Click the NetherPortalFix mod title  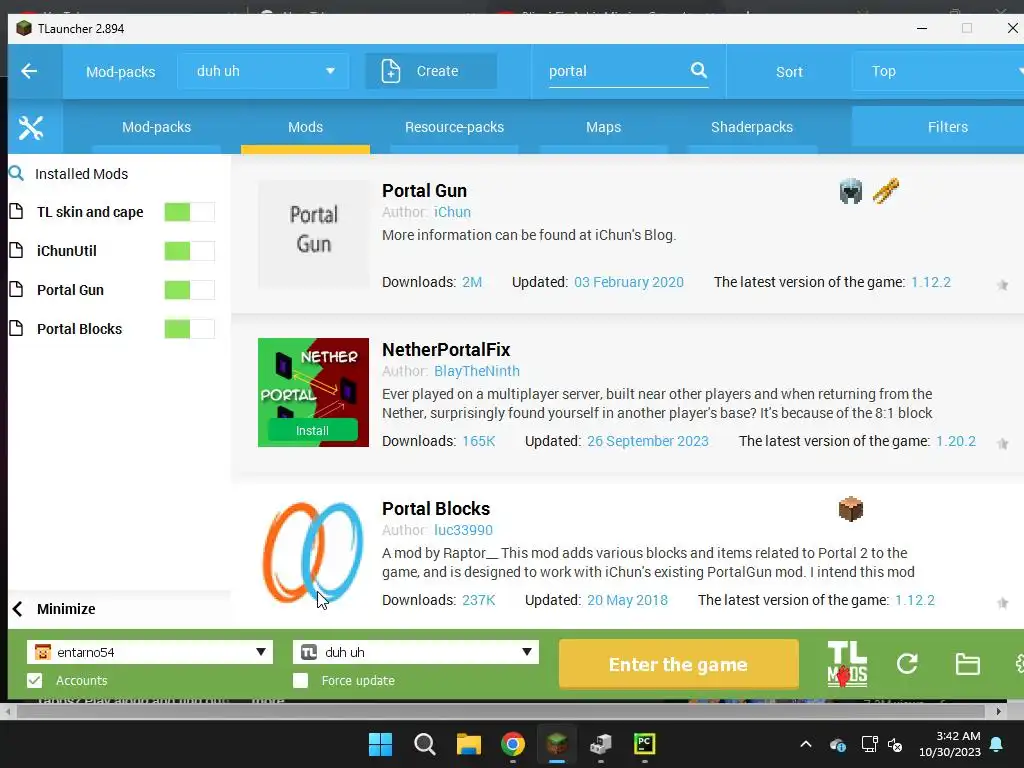tap(446, 349)
